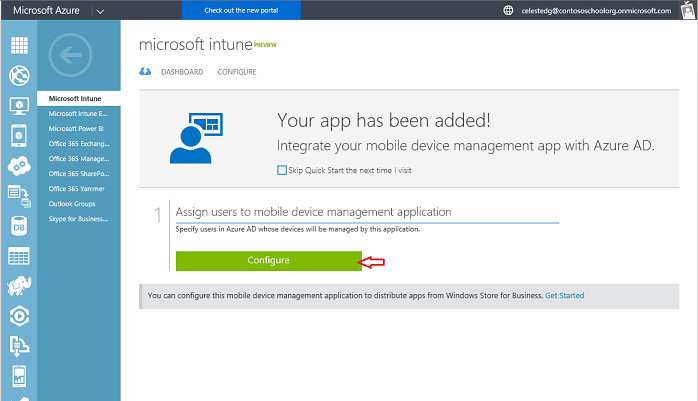Click the All Items grid icon in sidebar
Image resolution: width=698 pixels, height=401 pixels.
(18, 46)
